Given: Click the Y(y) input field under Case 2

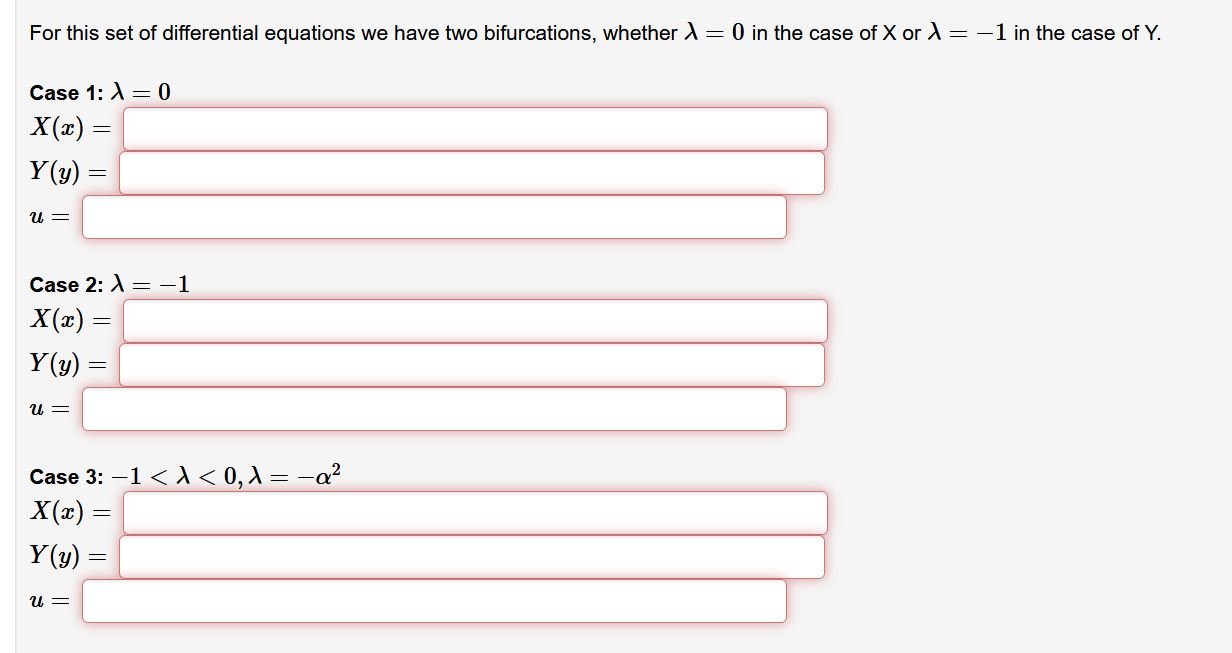Looking at the screenshot, I should click(470, 364).
